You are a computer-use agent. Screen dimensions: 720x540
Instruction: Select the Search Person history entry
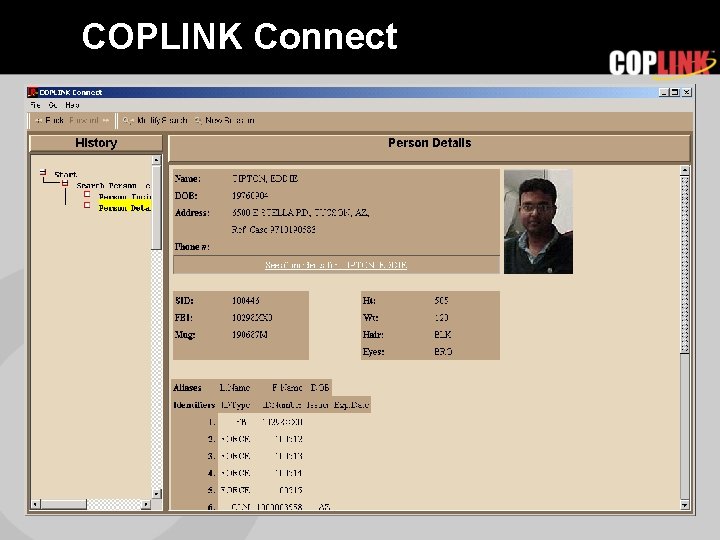[x=113, y=186]
